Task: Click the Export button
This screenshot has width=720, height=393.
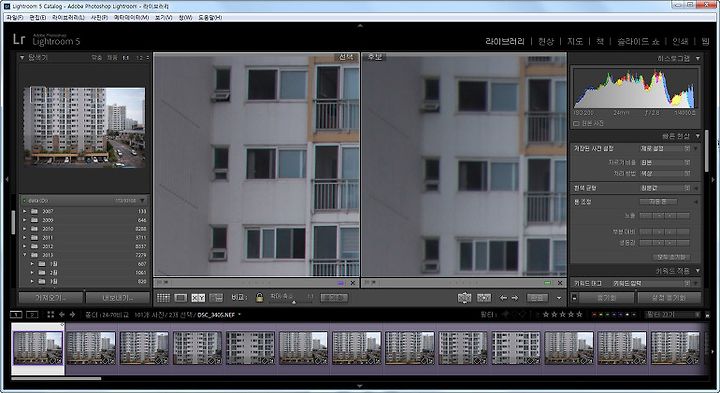Action: coord(118,298)
